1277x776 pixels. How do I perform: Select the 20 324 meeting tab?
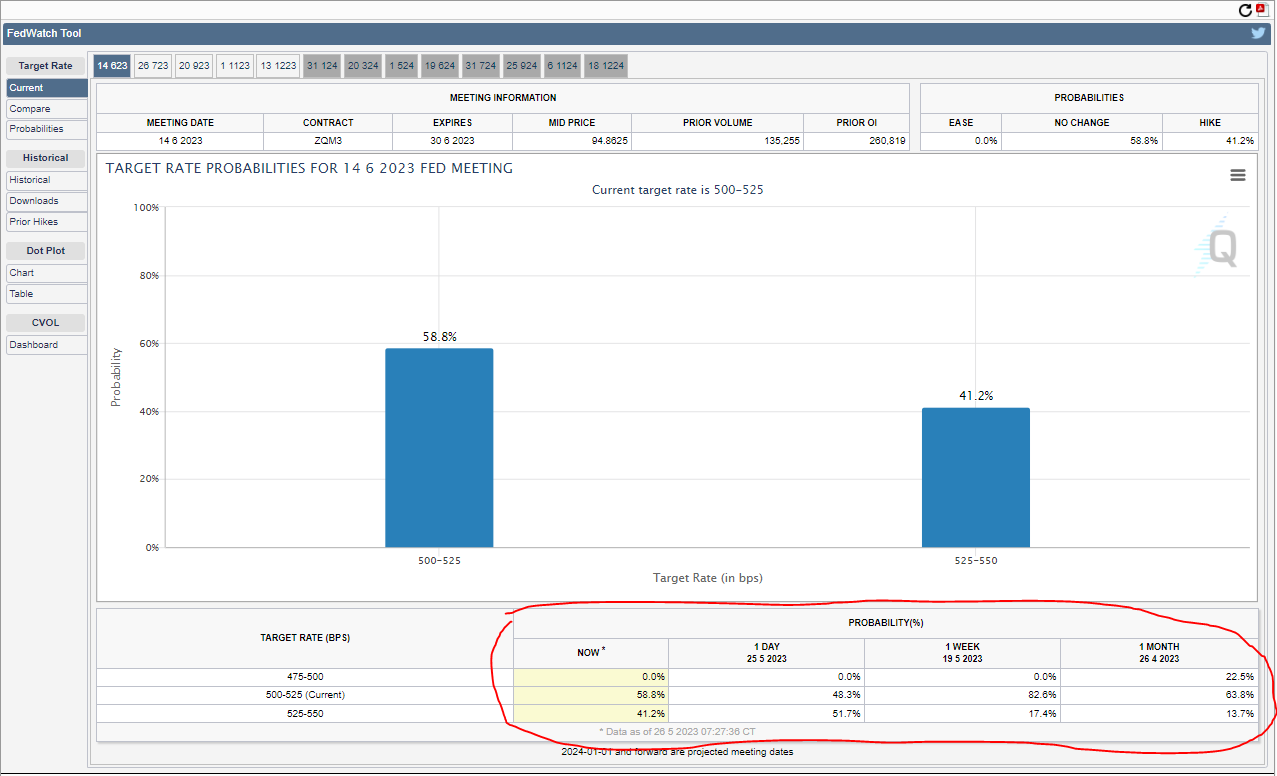pyautogui.click(x=363, y=66)
